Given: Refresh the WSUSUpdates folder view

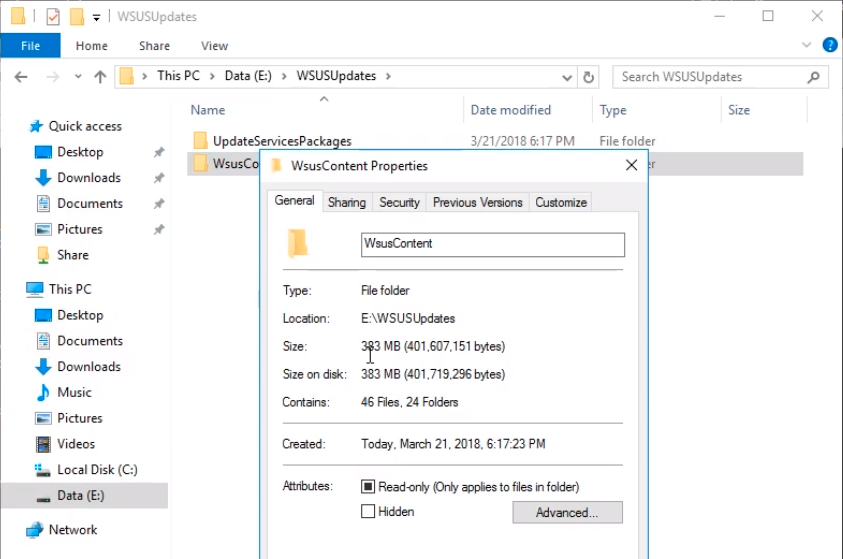Looking at the screenshot, I should [x=588, y=77].
